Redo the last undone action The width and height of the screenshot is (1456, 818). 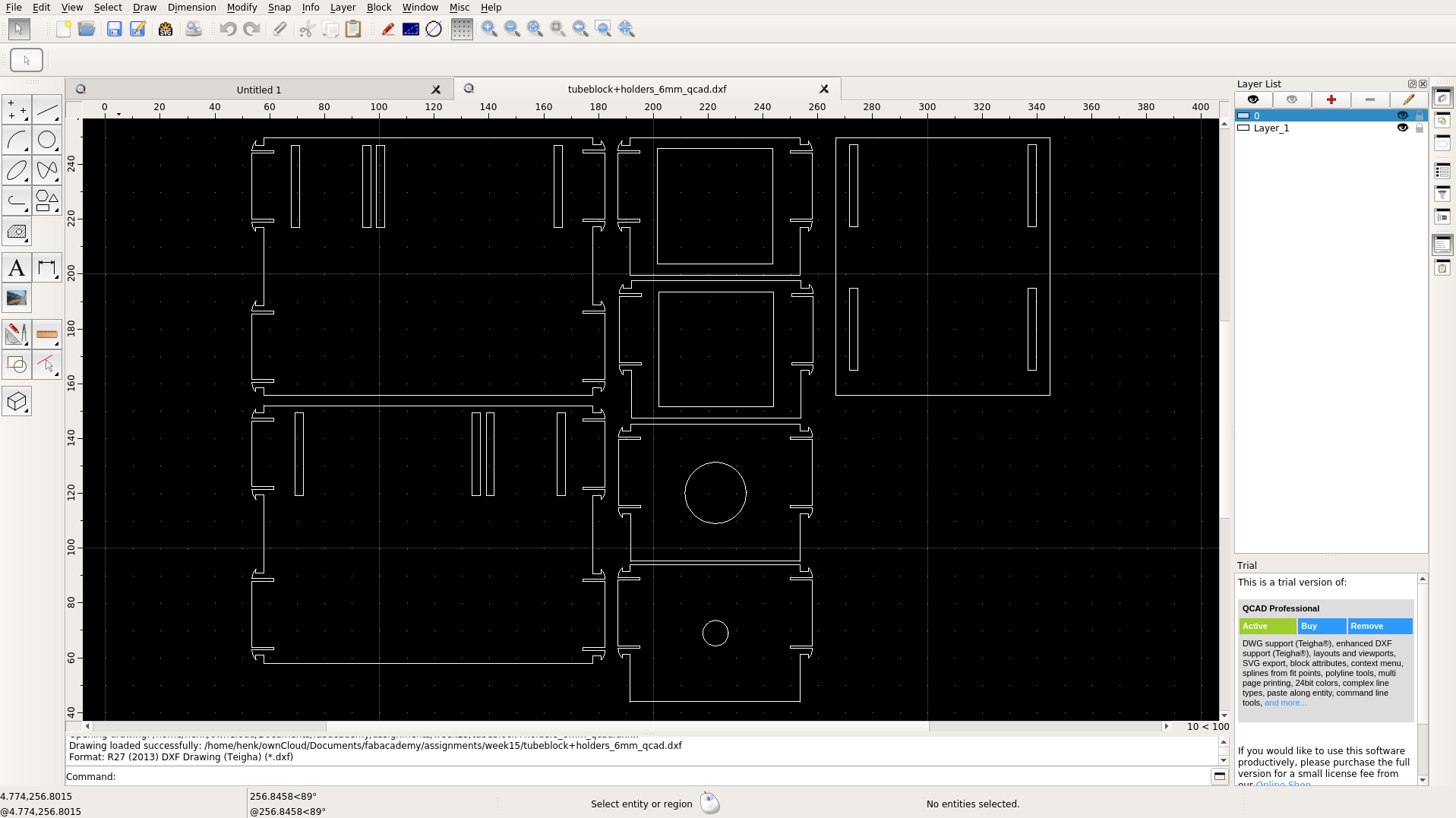251,29
